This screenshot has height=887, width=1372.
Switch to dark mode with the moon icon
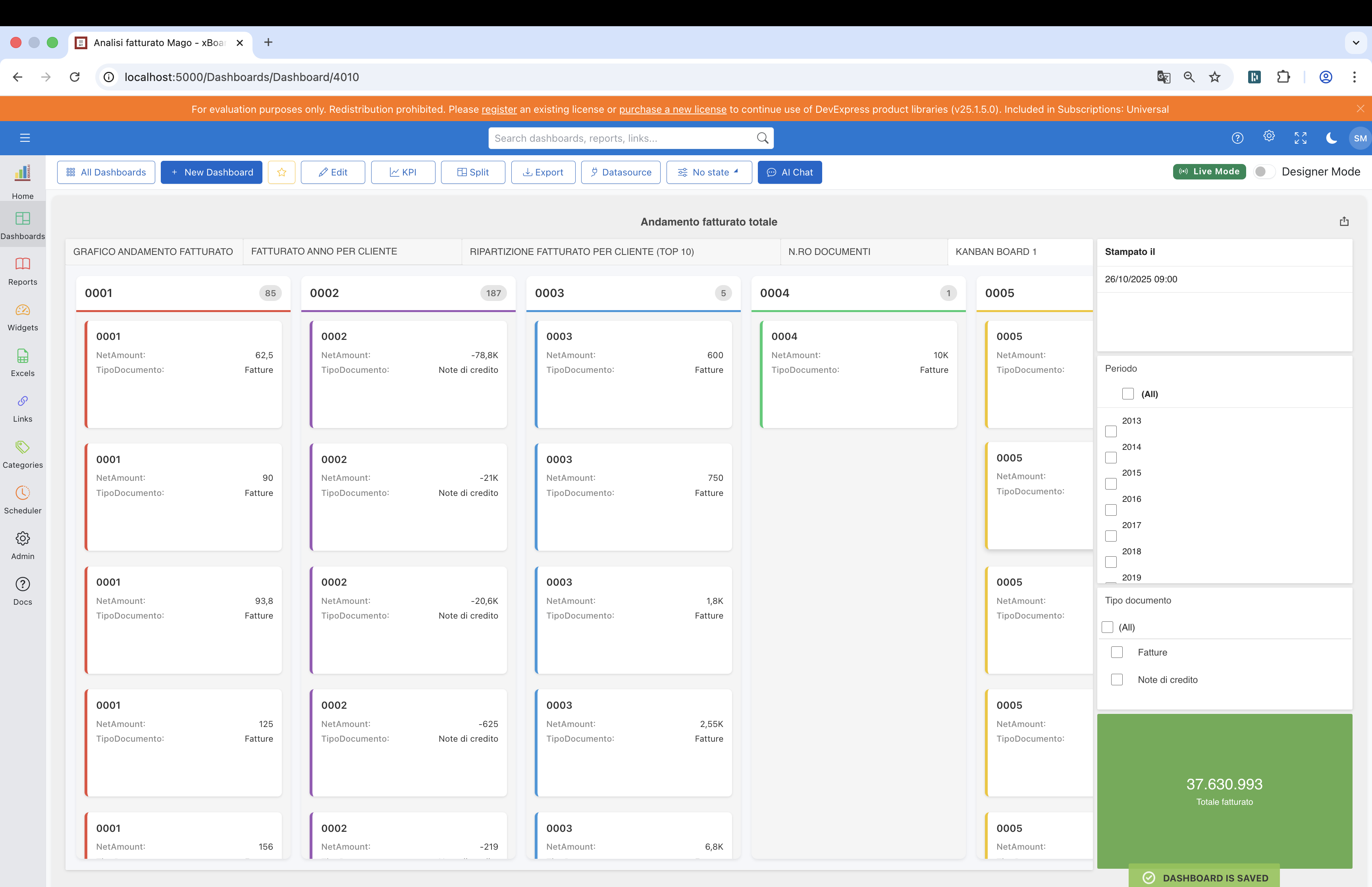tap(1331, 138)
